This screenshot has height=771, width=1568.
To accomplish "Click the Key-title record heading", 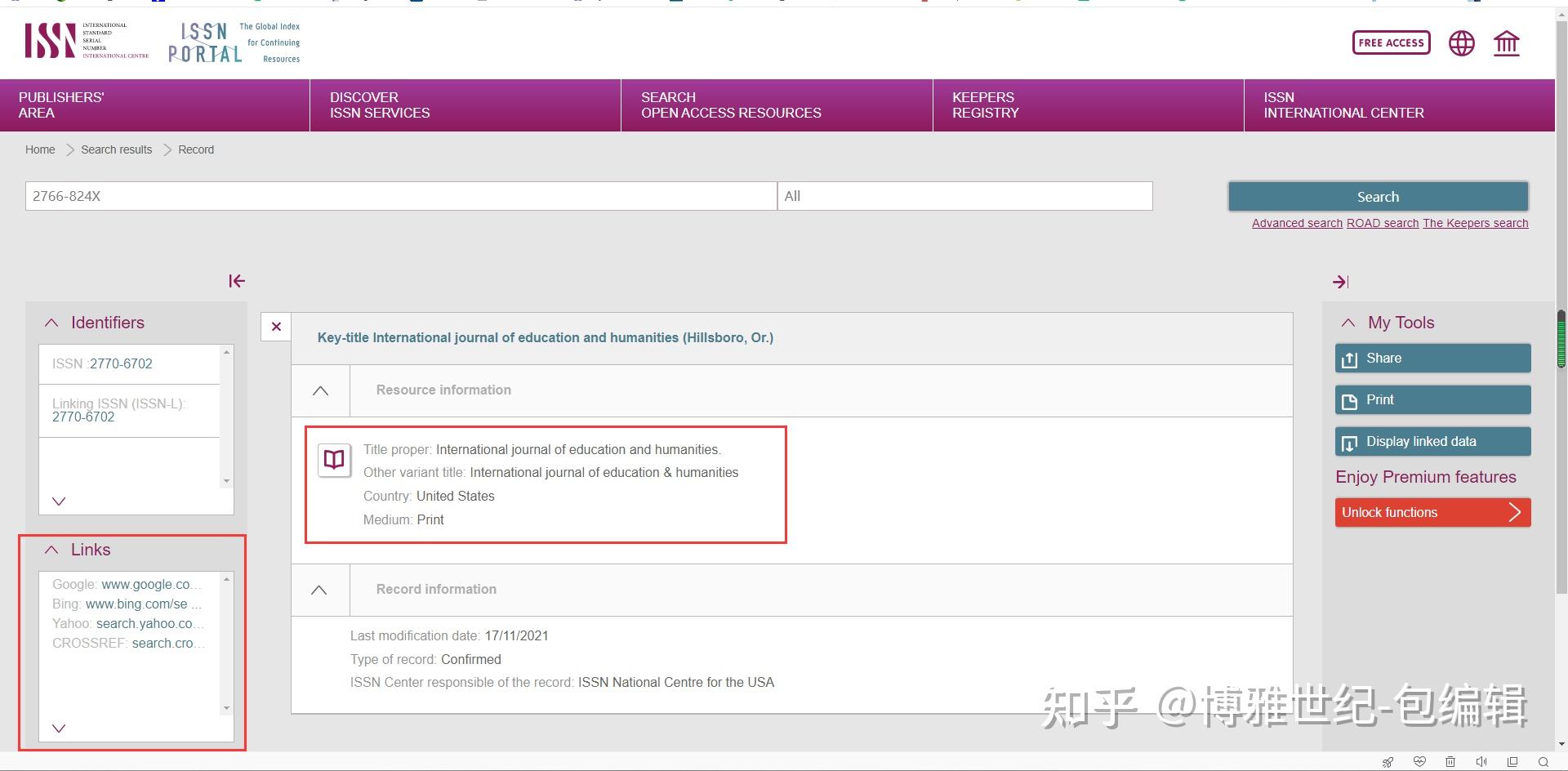I will (545, 337).
